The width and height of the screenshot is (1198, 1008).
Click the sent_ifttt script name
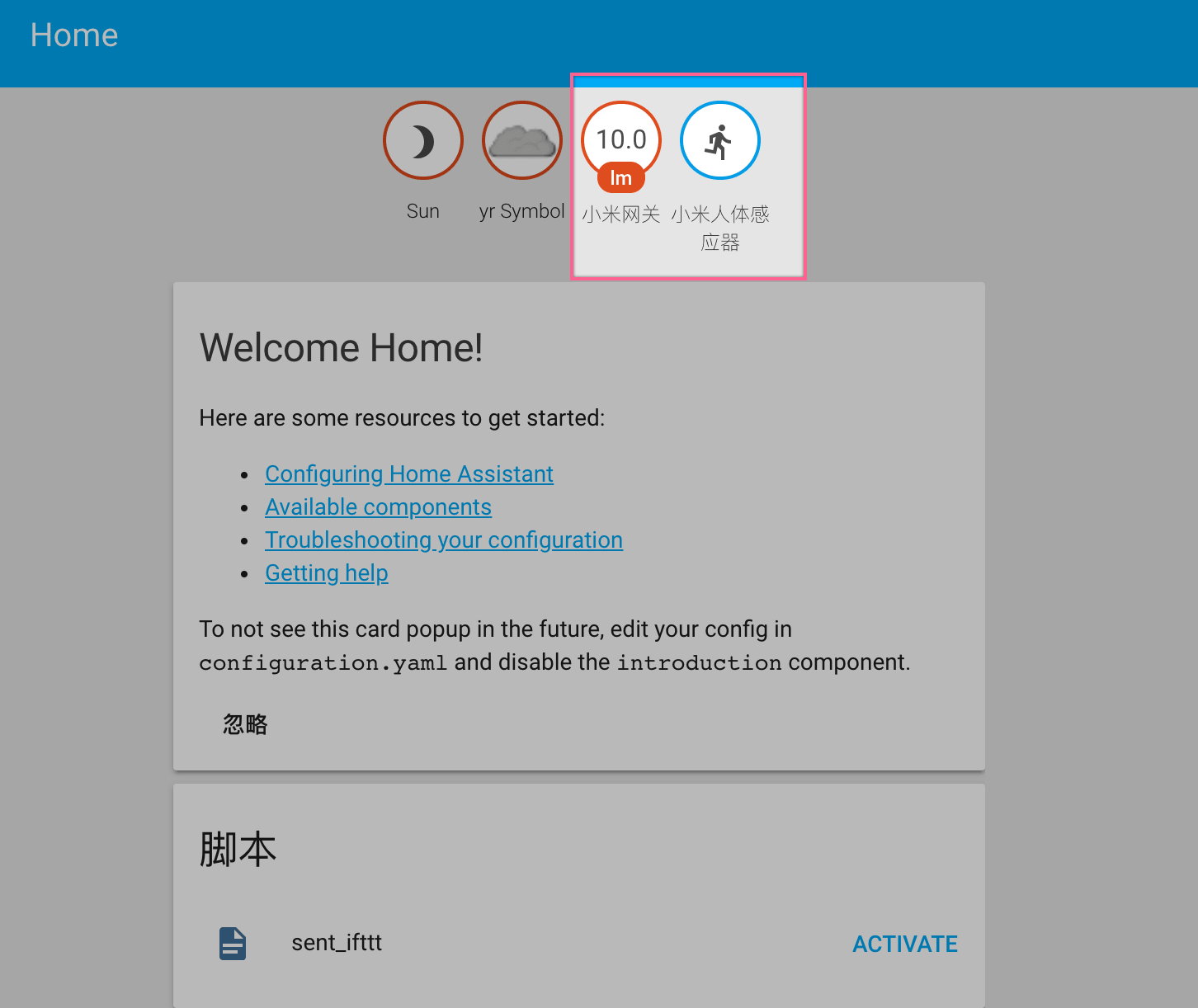tap(337, 943)
